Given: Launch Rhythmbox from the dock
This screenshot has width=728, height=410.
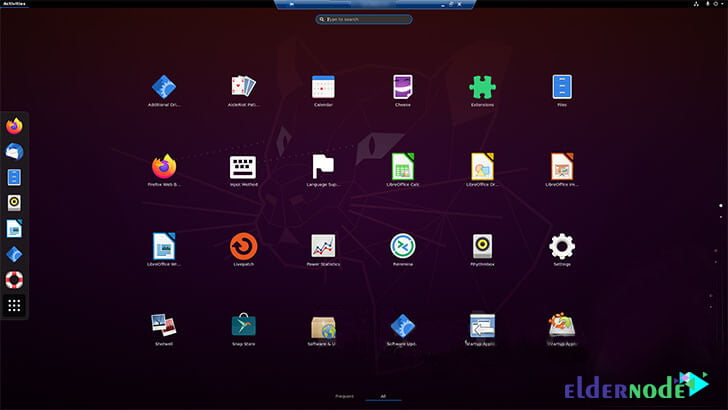Looking at the screenshot, I should coord(14,203).
